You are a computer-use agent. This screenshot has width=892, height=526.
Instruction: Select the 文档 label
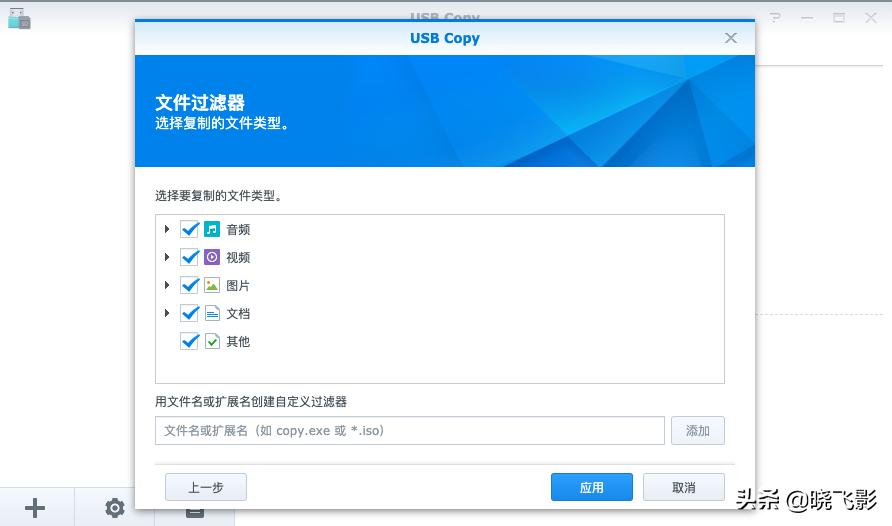[238, 313]
